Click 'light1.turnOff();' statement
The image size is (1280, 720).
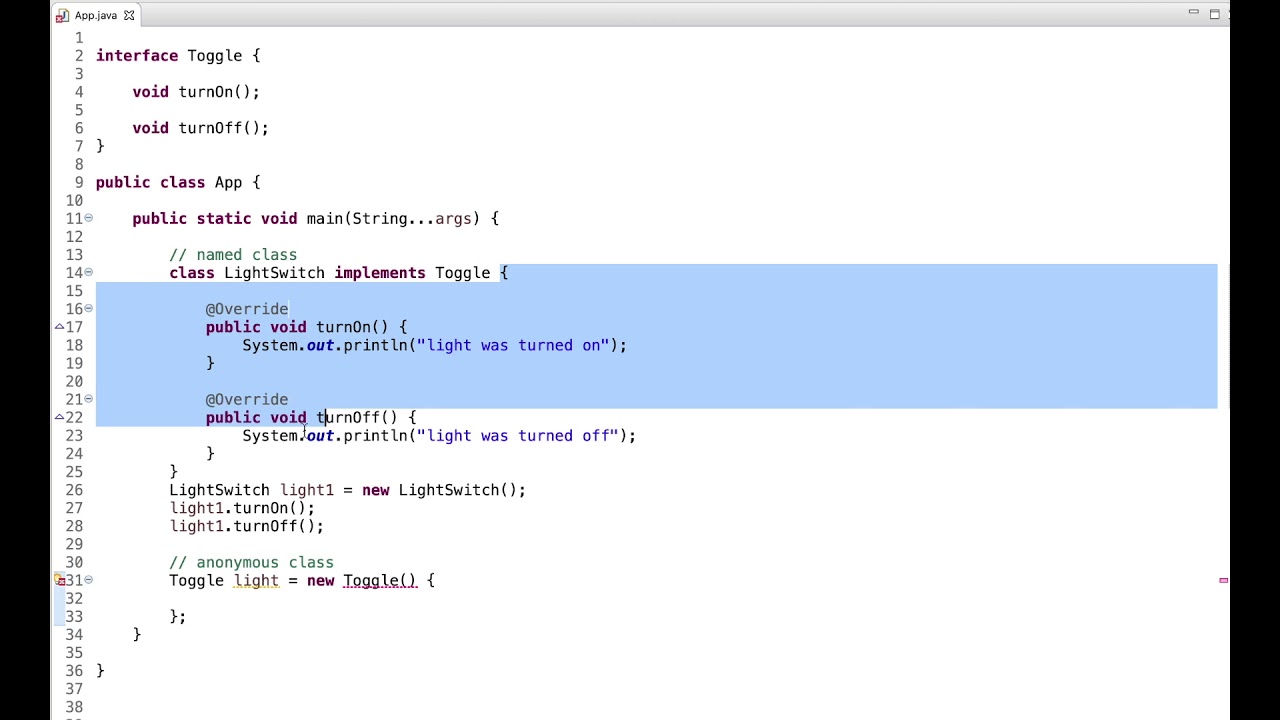tap(247, 526)
